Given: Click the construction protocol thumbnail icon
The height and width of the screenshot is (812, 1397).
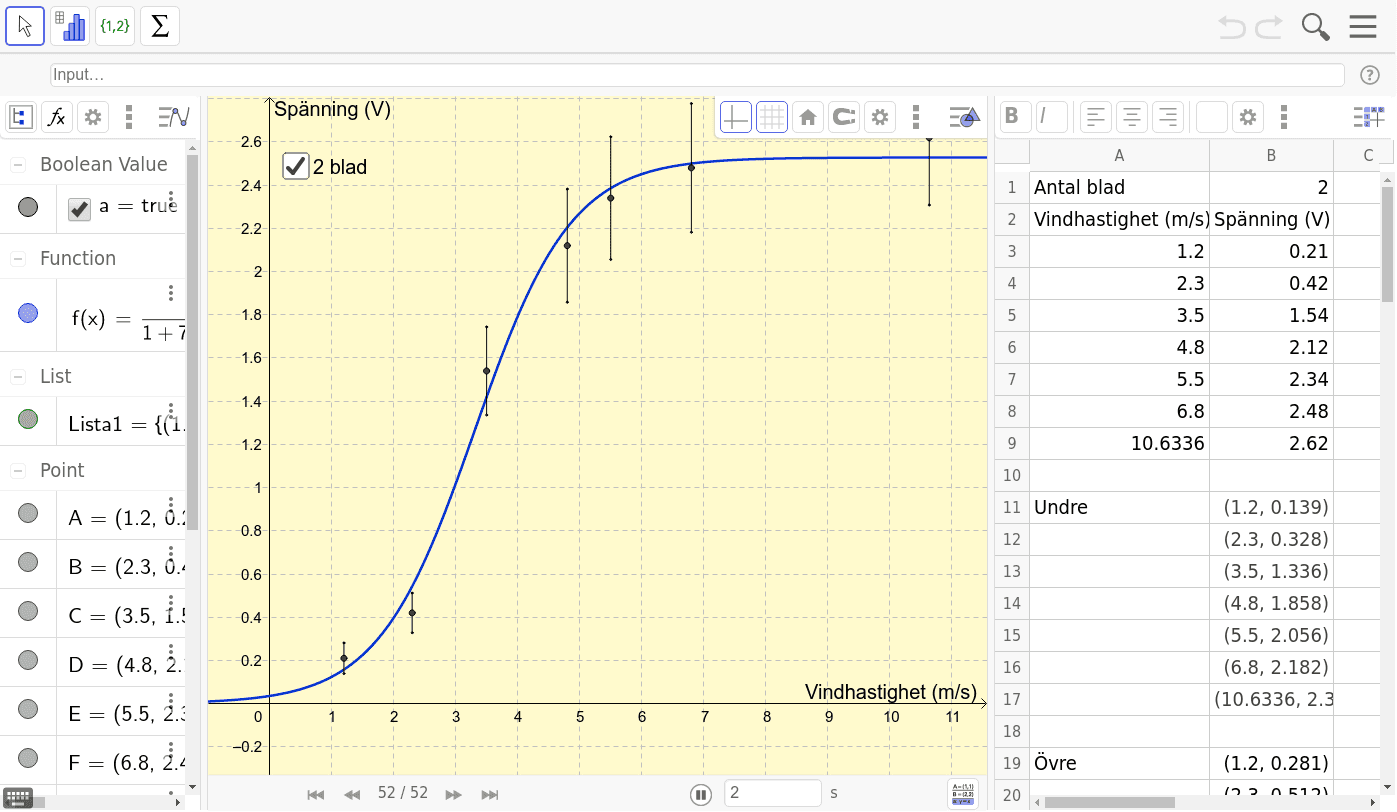Looking at the screenshot, I should 964,793.
